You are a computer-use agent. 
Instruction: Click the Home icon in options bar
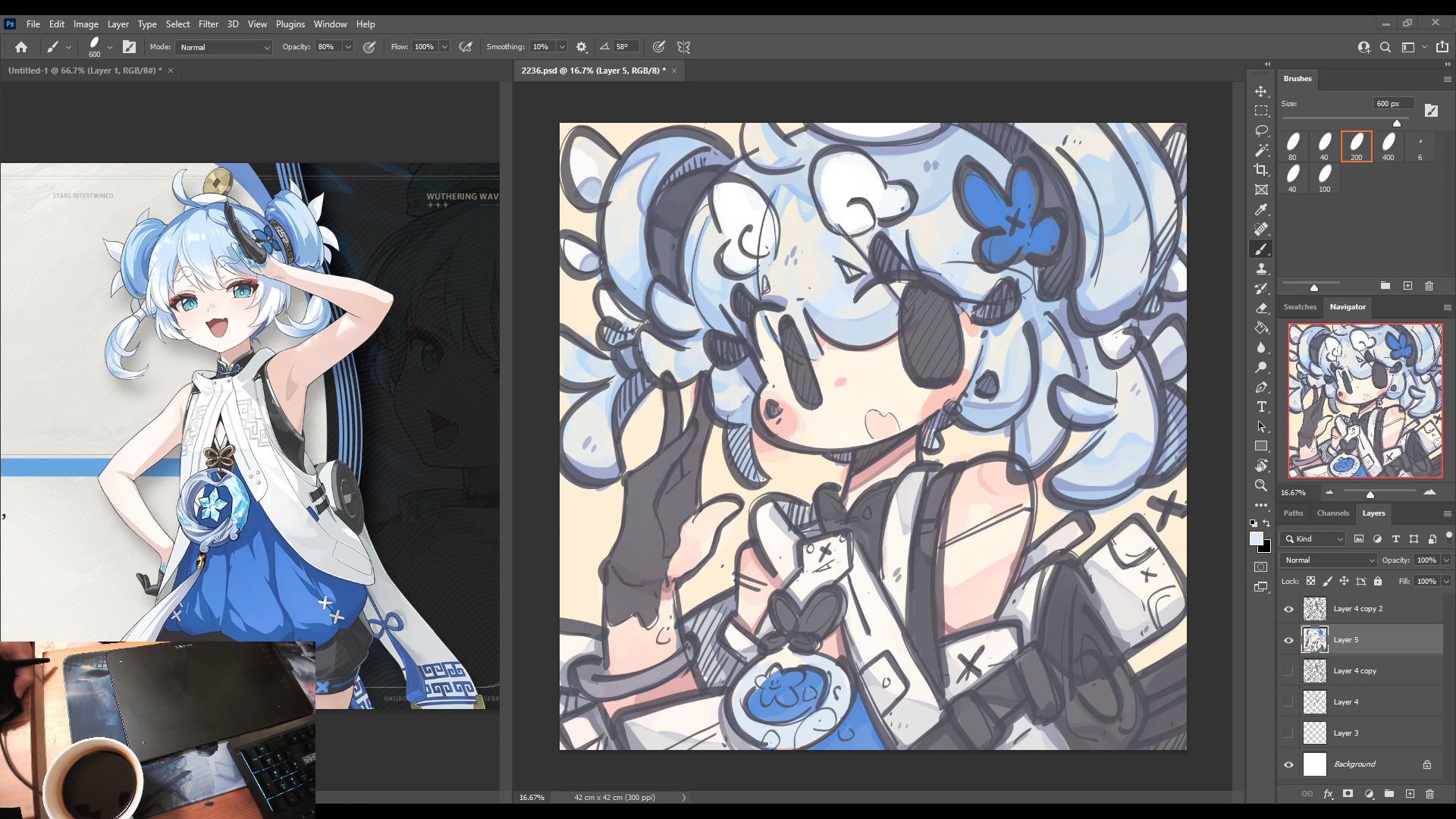21,47
